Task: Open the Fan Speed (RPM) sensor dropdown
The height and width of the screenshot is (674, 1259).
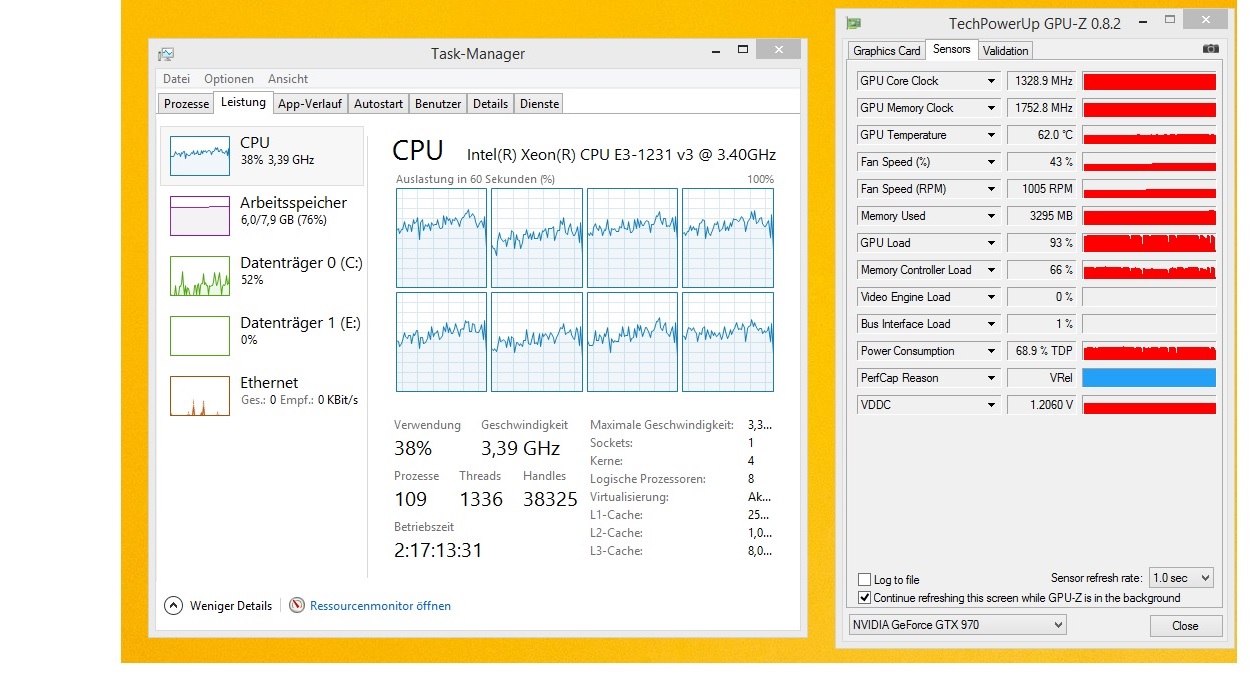Action: click(x=991, y=189)
